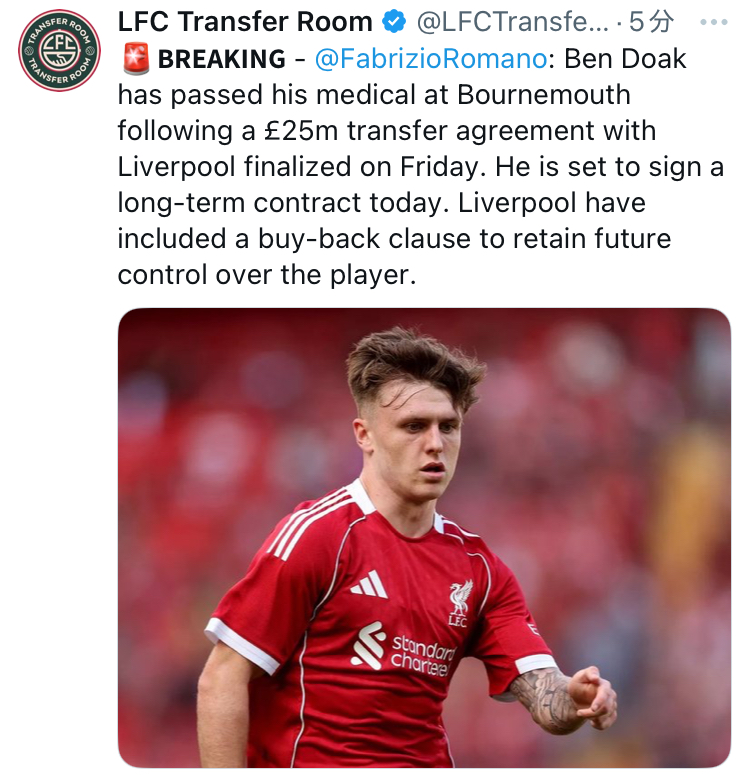Image resolution: width=750 pixels, height=779 pixels.
Task: Click the word Bournemouth in the tweet
Action: click(543, 94)
